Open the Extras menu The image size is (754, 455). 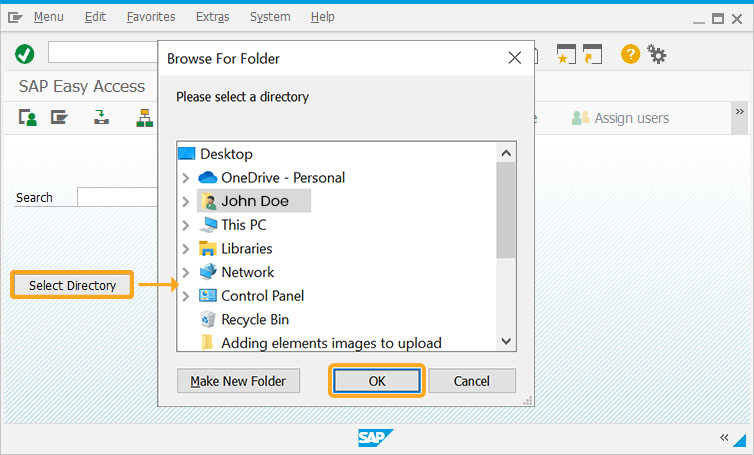point(213,17)
